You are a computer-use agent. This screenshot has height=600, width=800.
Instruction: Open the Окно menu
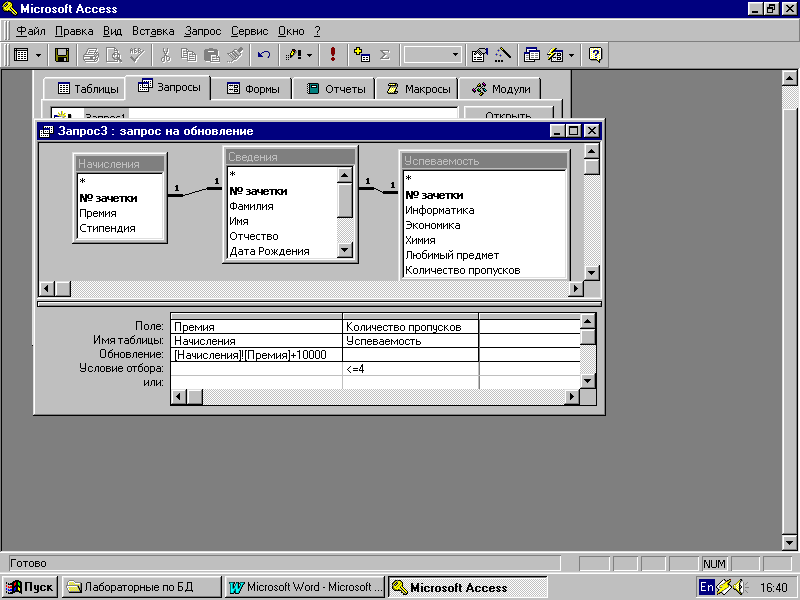pos(291,31)
